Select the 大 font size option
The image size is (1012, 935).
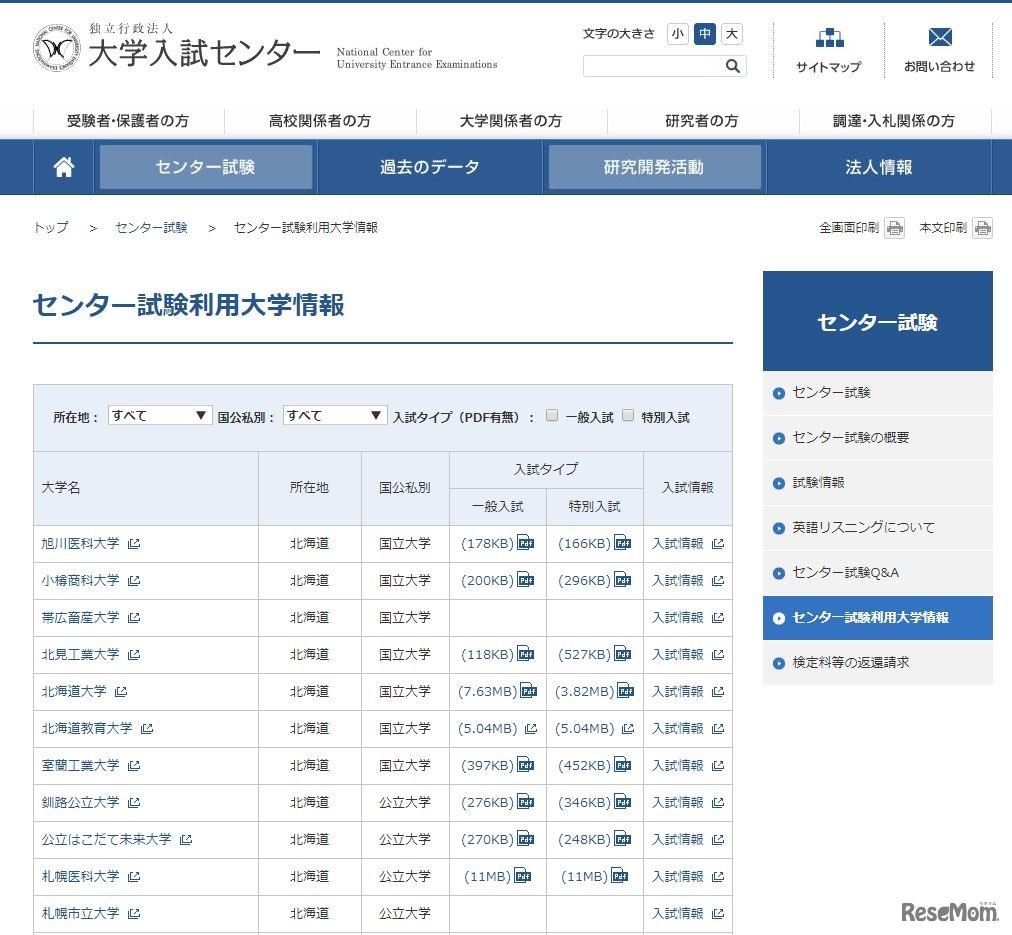(x=730, y=33)
